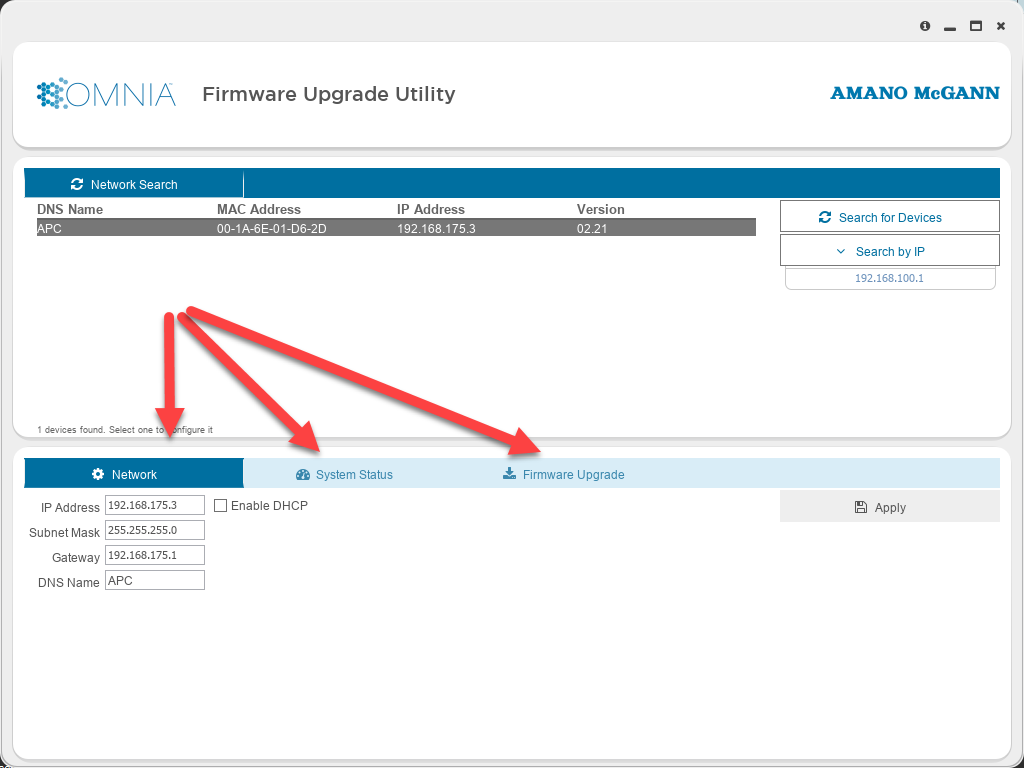This screenshot has height=768, width=1024.
Task: Click the Firmware Upgrade Utility title
Action: tap(328, 94)
